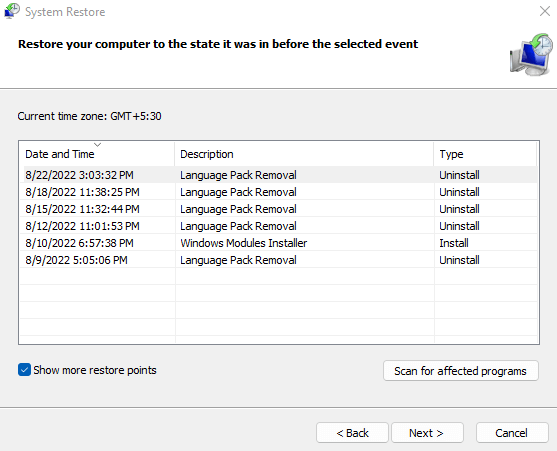
Task: Click the 'Show more restore points' label
Action: (x=95, y=370)
